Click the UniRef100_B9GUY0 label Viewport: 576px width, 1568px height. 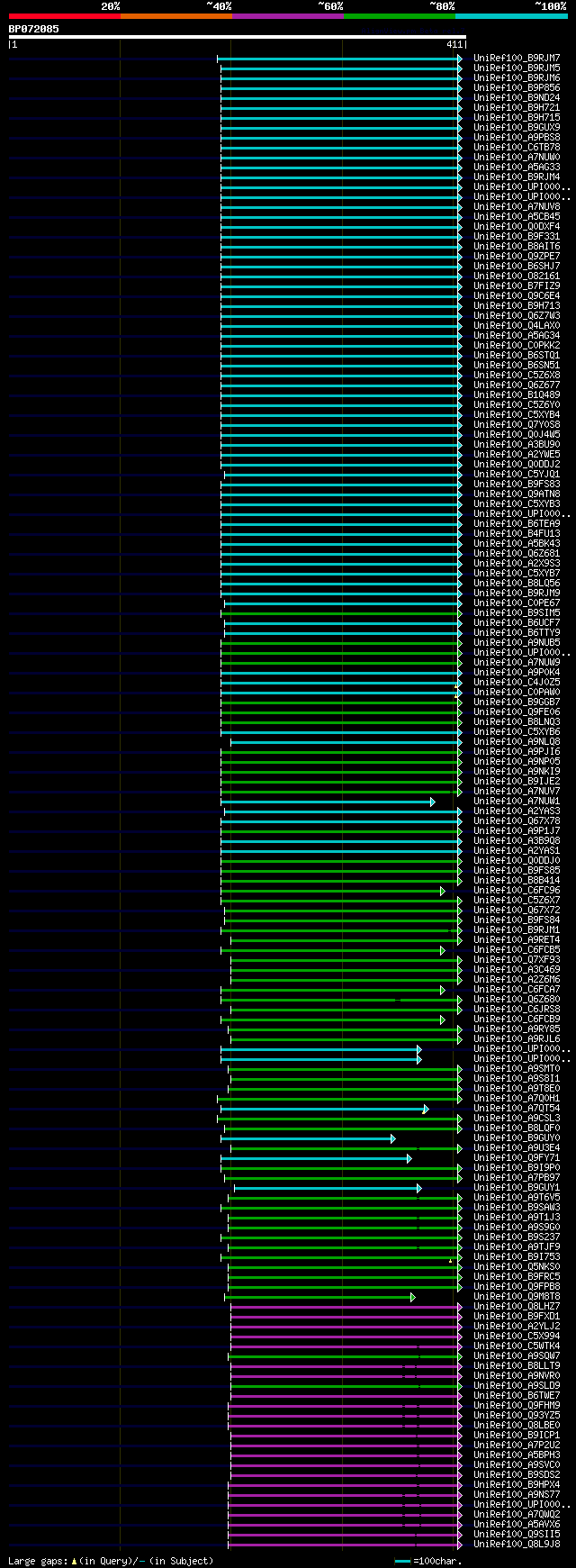tap(517, 1138)
